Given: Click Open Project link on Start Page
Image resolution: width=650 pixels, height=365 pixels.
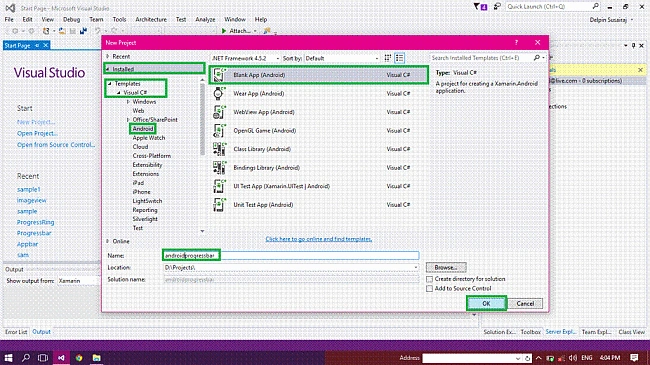Looking at the screenshot, I should [37, 134].
